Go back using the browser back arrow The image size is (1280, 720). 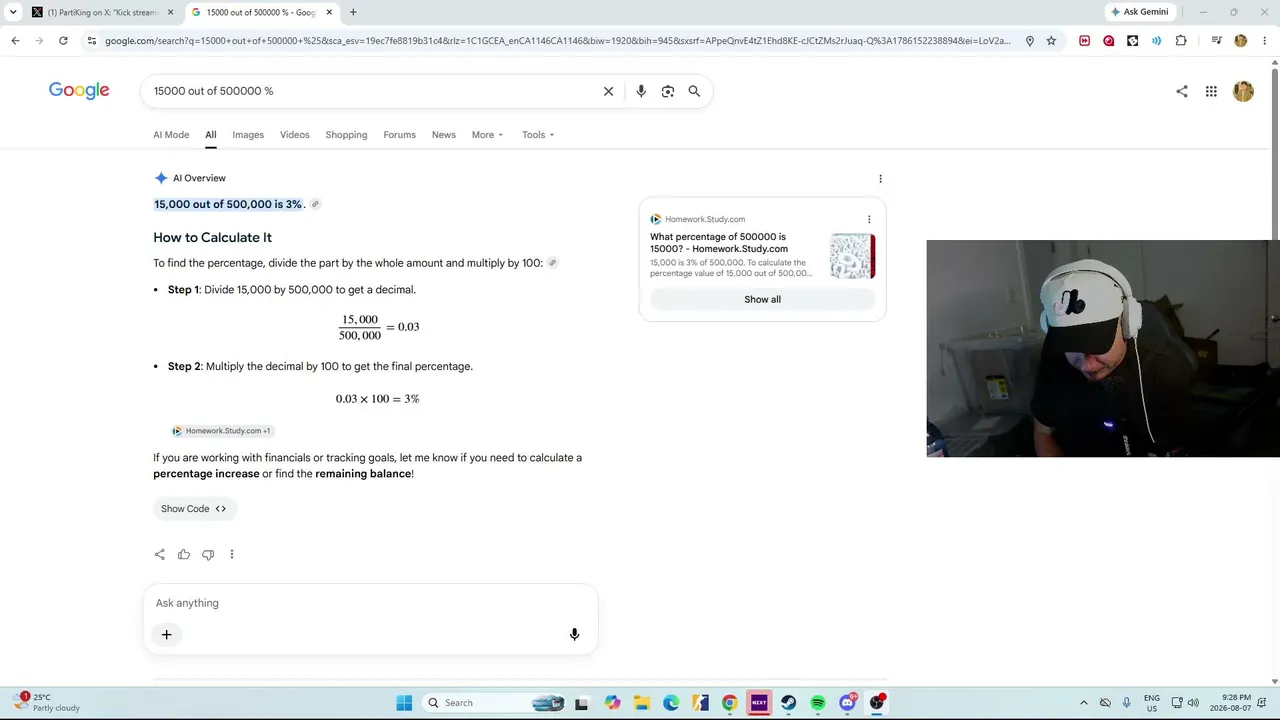click(15, 41)
